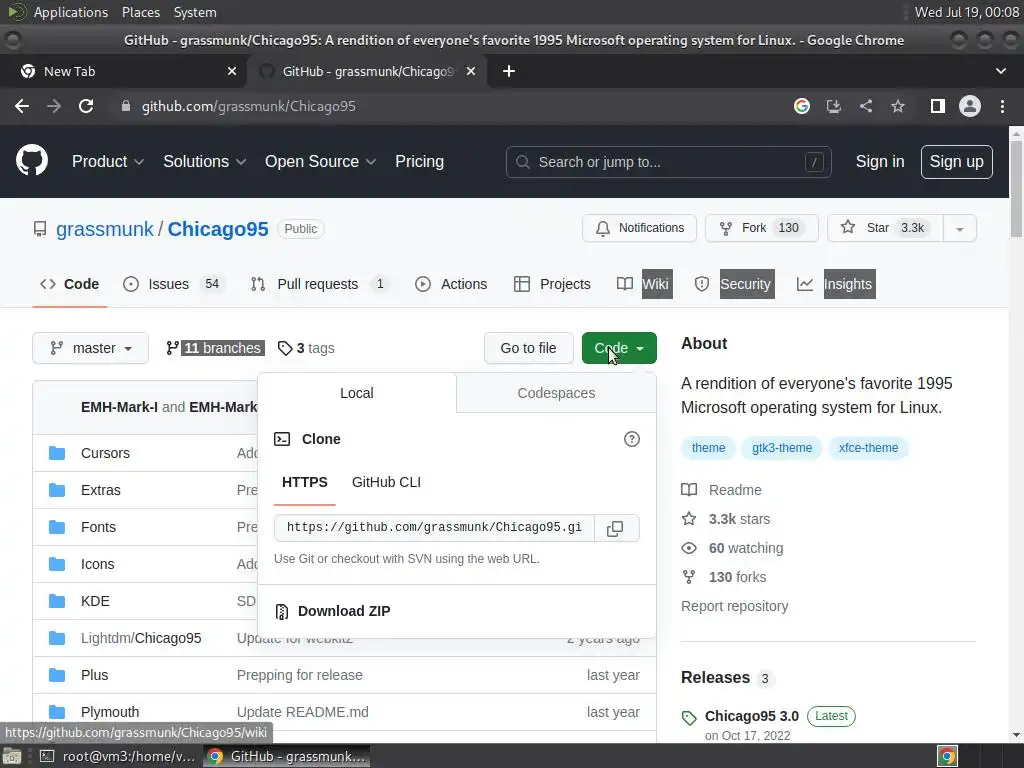
Task: Click the Sign in link
Action: (x=880, y=161)
